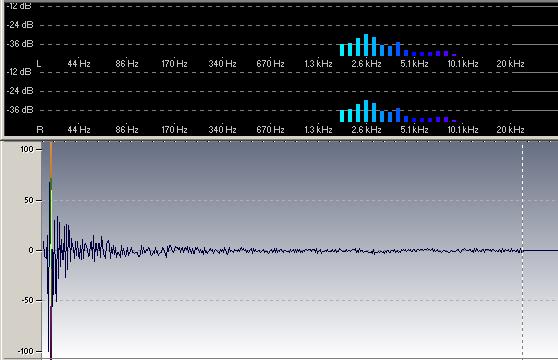Click the R channel 1.3 kHz label
This screenshot has width=558, height=360.
pyautogui.click(x=318, y=130)
